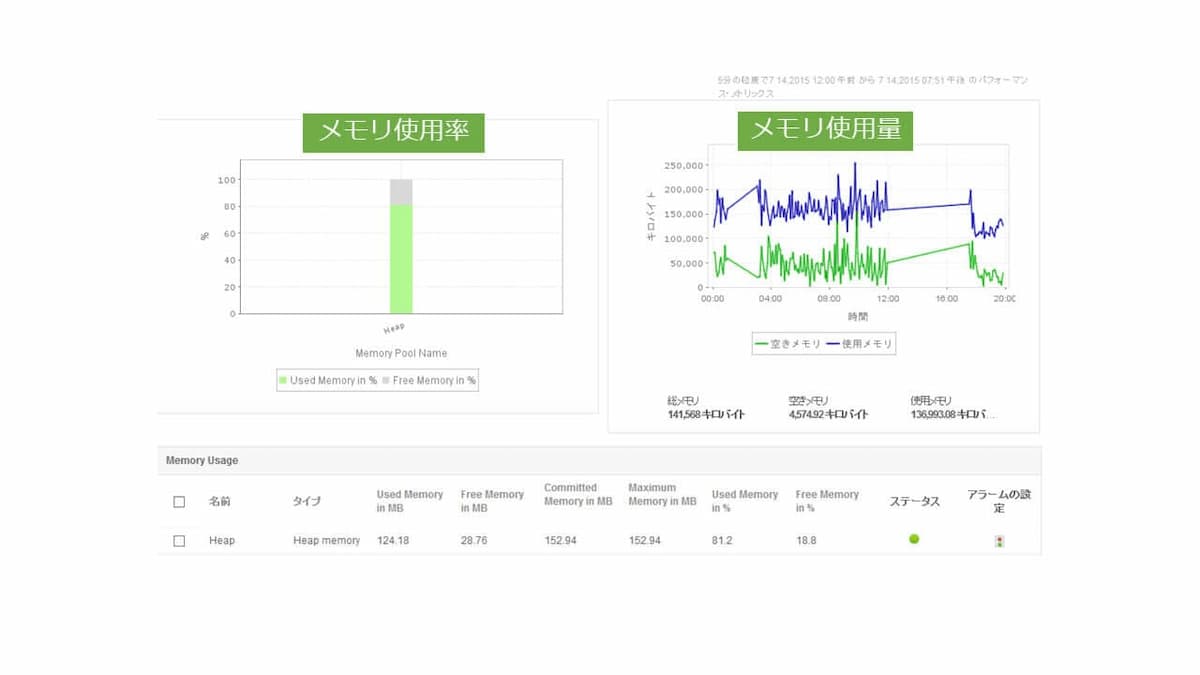Click the メモリ使用率 green title label
The height and width of the screenshot is (675, 1200).
393,131
